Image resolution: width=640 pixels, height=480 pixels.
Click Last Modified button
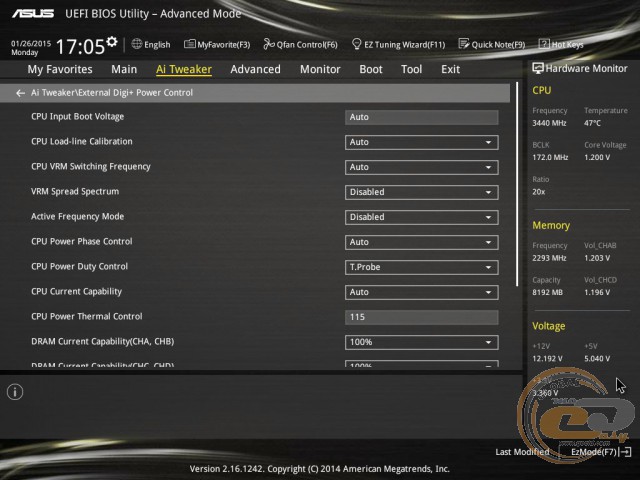tap(522, 452)
